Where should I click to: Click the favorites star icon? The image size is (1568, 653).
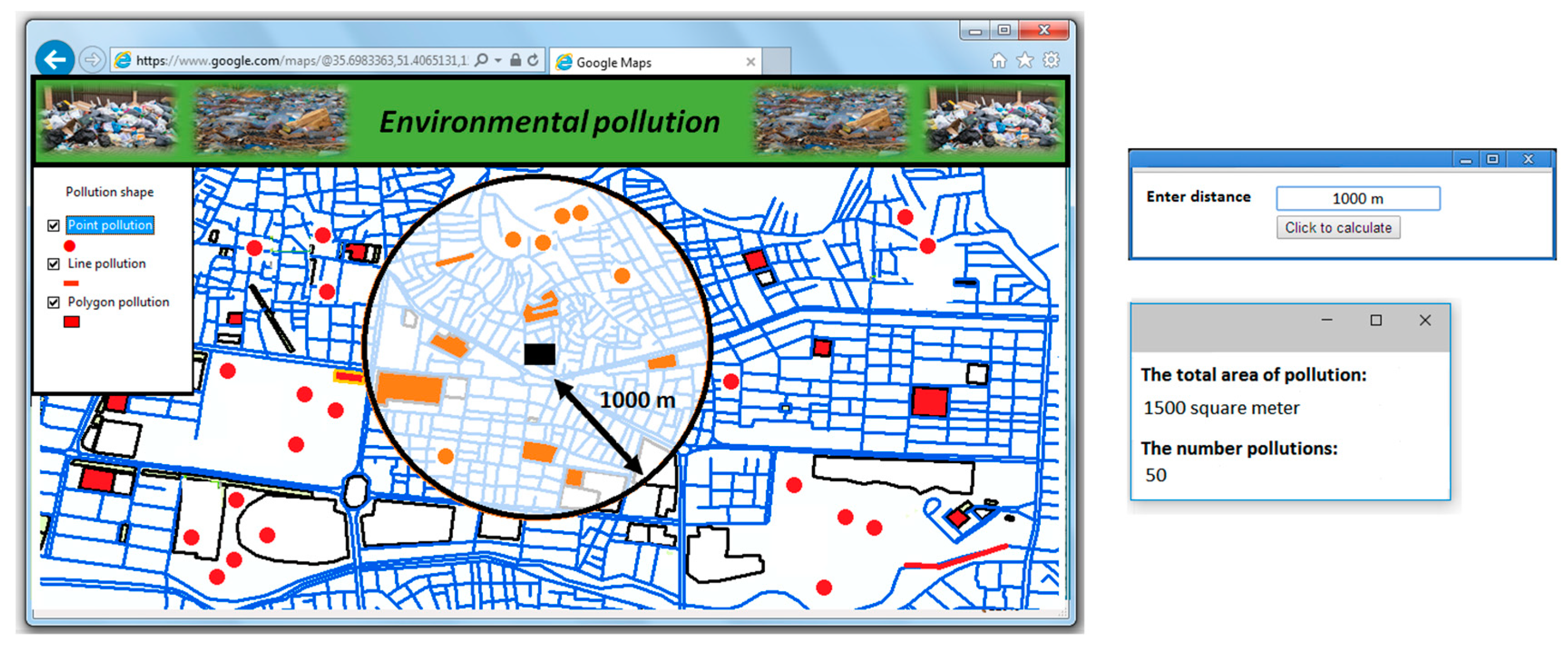pyautogui.click(x=1025, y=60)
